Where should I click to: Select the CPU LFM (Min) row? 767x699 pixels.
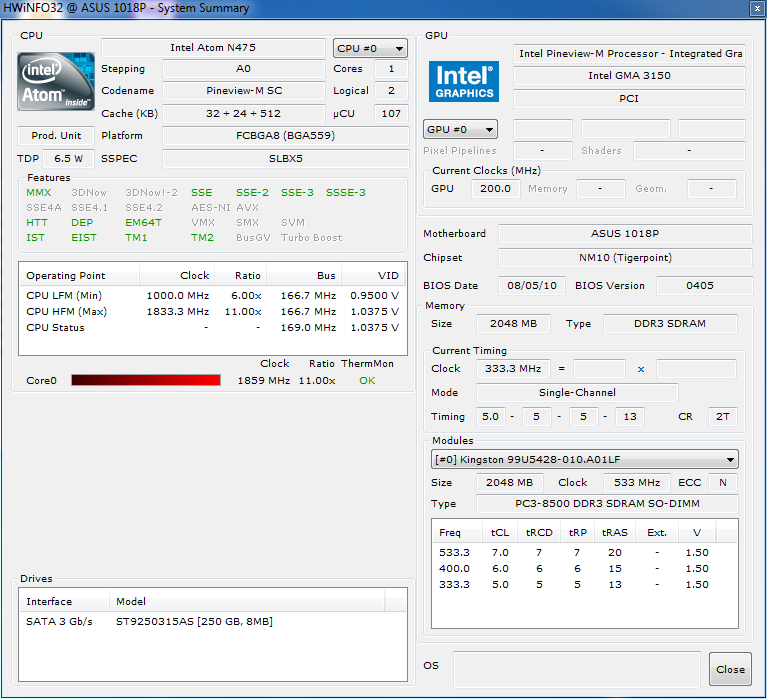tap(212, 295)
